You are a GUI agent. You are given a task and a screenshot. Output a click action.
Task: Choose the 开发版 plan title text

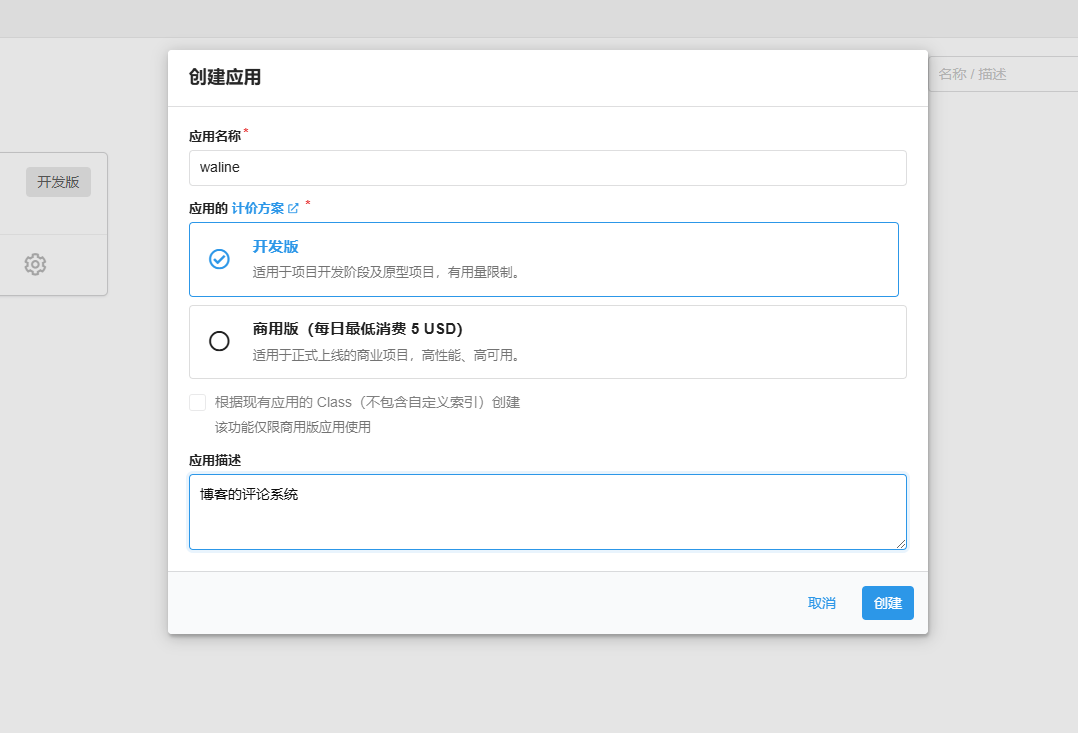point(275,247)
